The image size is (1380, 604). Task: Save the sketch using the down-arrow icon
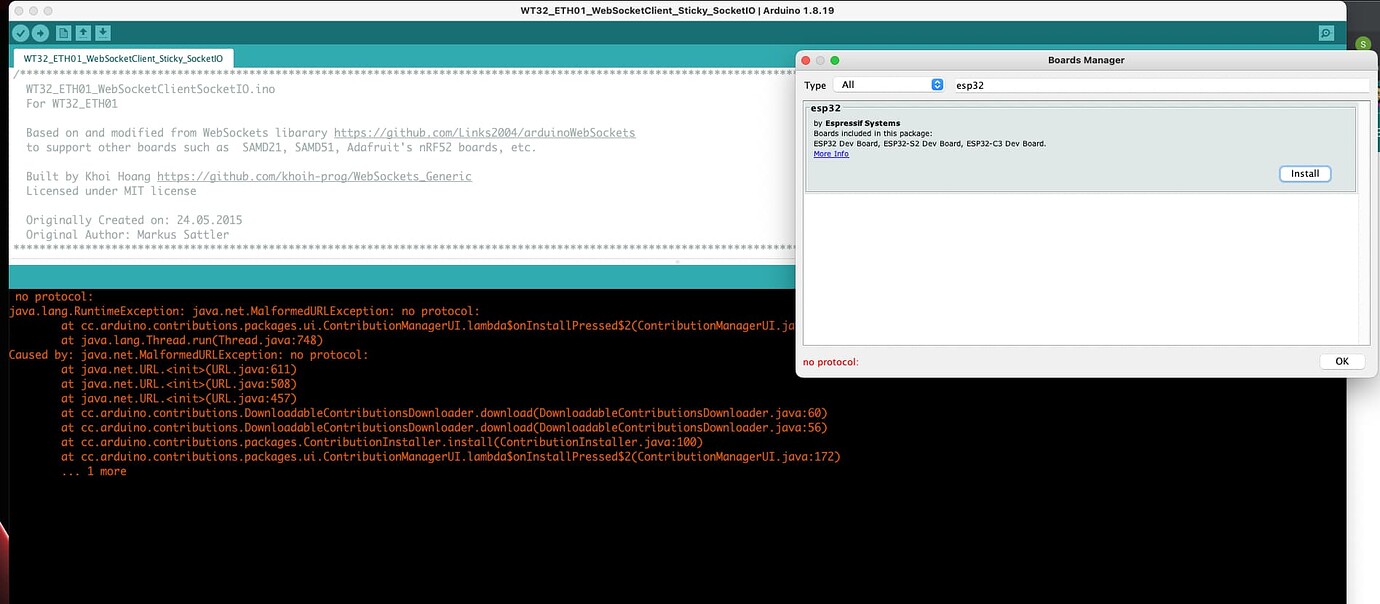click(103, 32)
